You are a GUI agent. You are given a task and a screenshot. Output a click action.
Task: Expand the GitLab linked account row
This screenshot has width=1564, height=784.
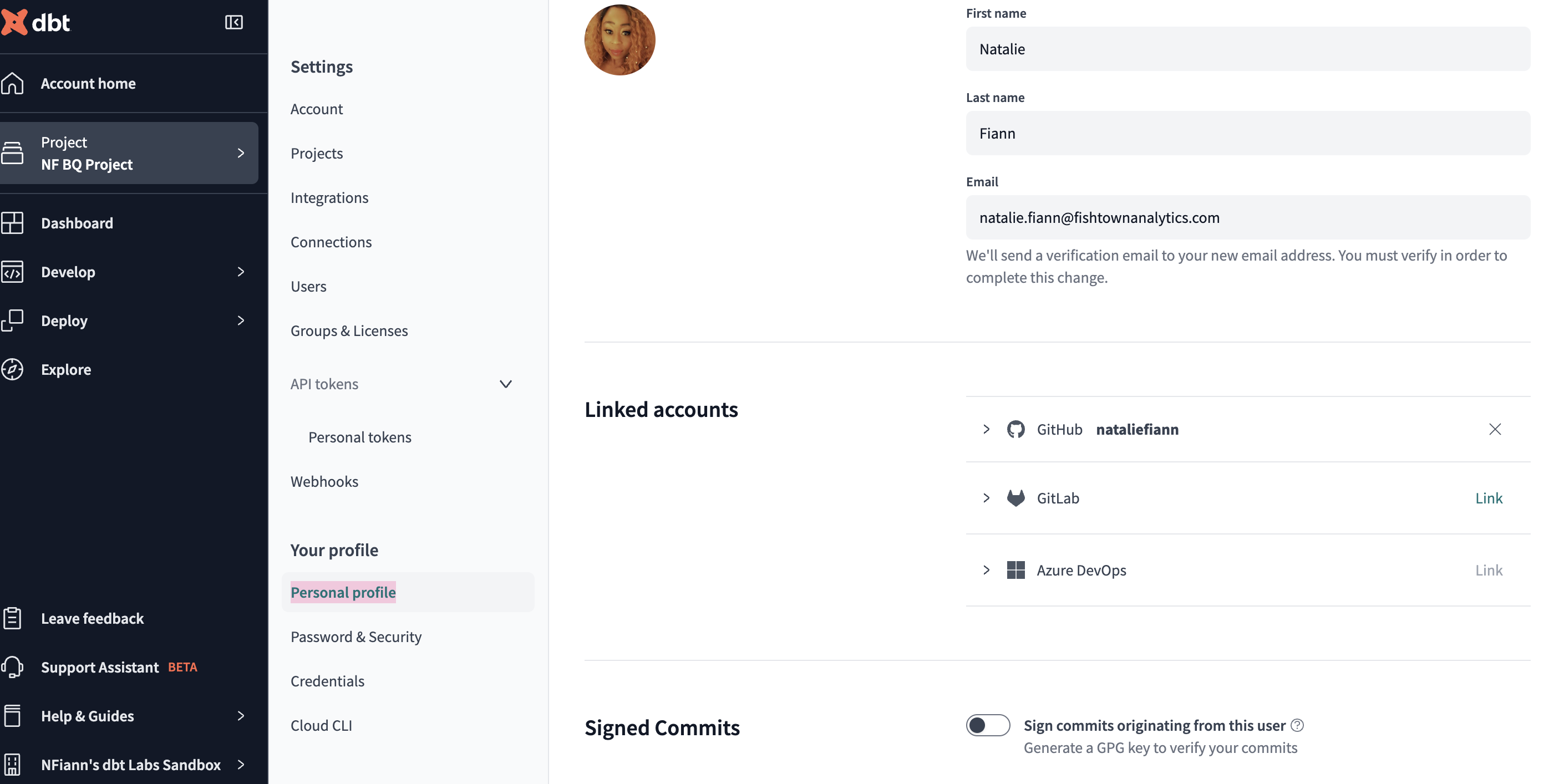pyautogui.click(x=986, y=498)
